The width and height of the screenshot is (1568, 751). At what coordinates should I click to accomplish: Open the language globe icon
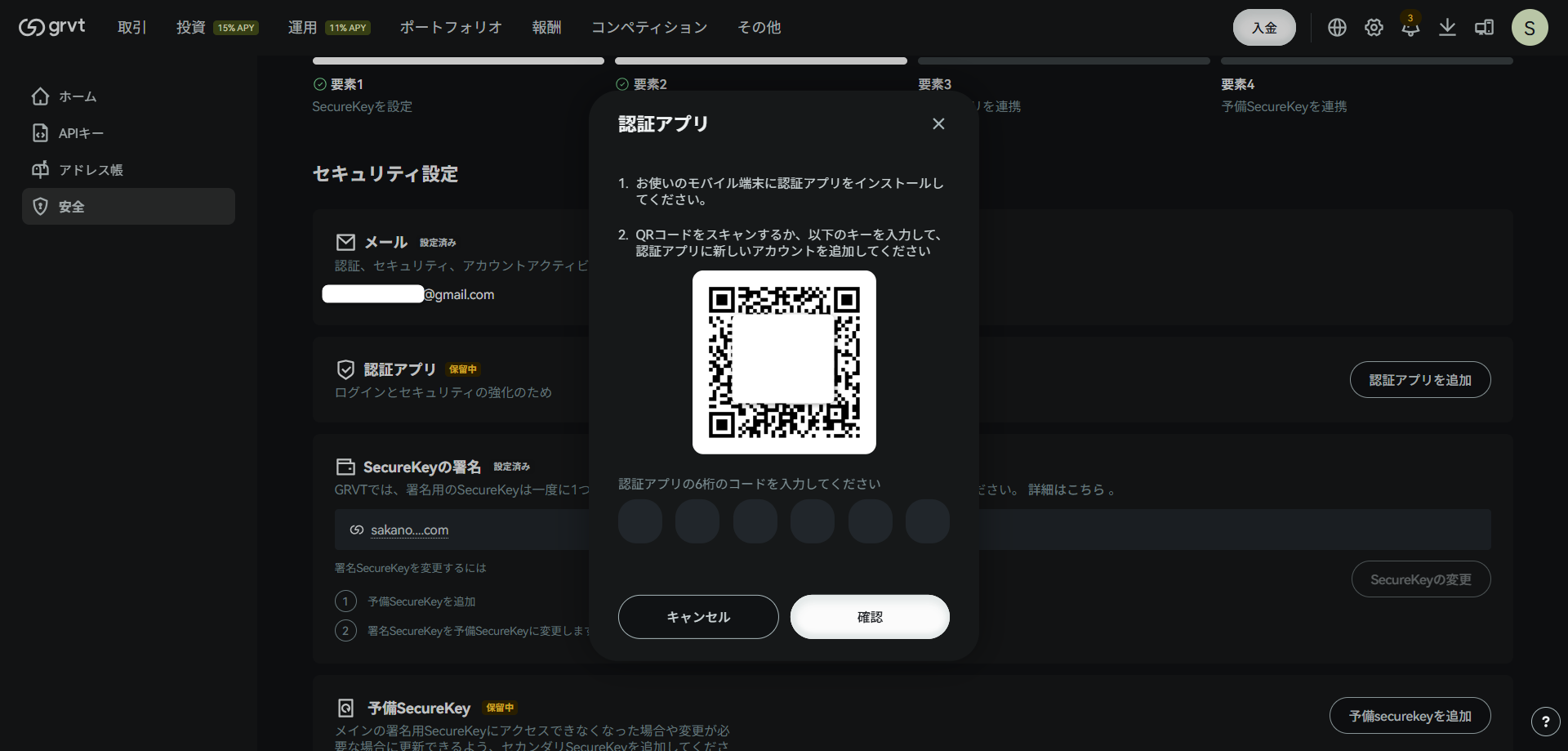tap(1337, 27)
